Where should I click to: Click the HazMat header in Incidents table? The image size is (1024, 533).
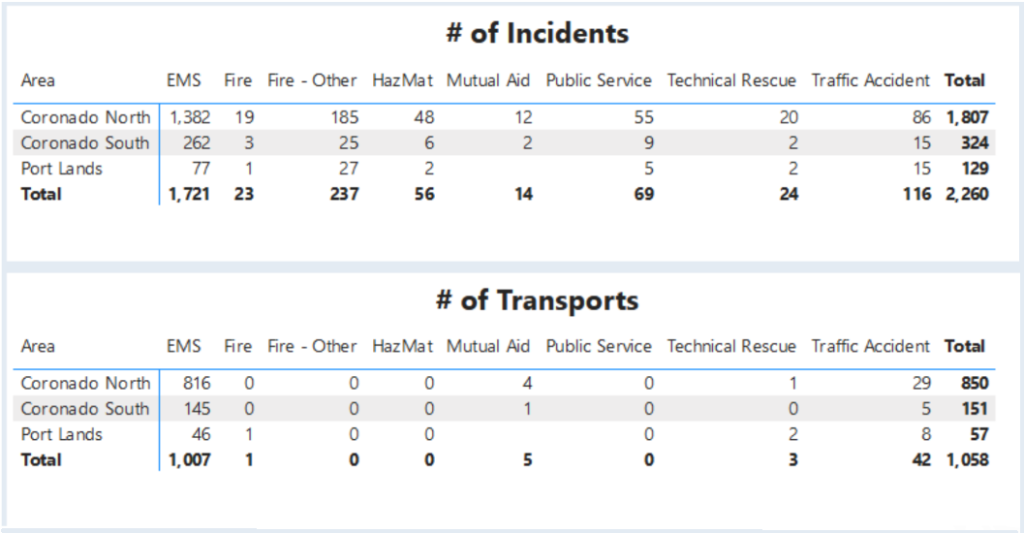402,80
